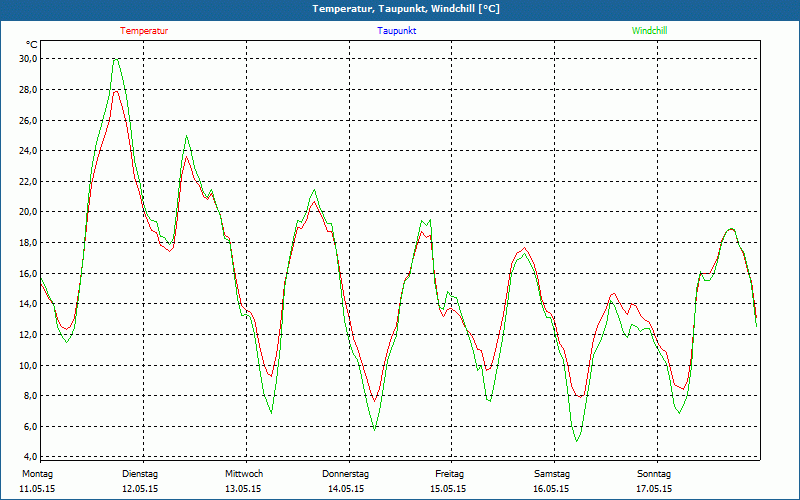
Task: Click the 24,0 axis value
Action: point(28,151)
